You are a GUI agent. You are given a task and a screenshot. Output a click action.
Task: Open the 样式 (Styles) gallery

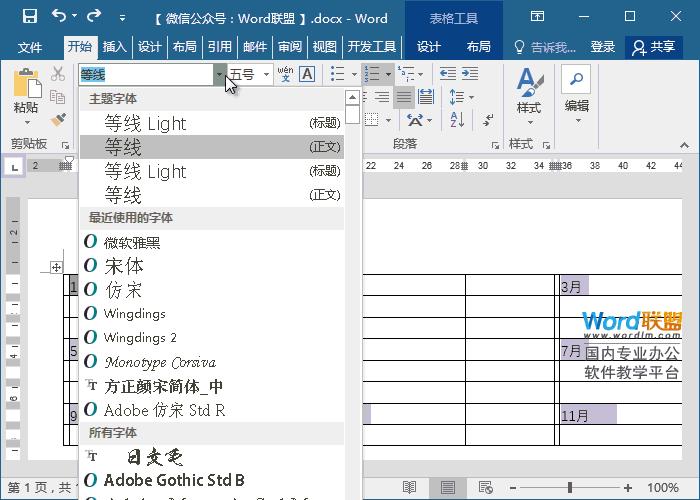[529, 96]
